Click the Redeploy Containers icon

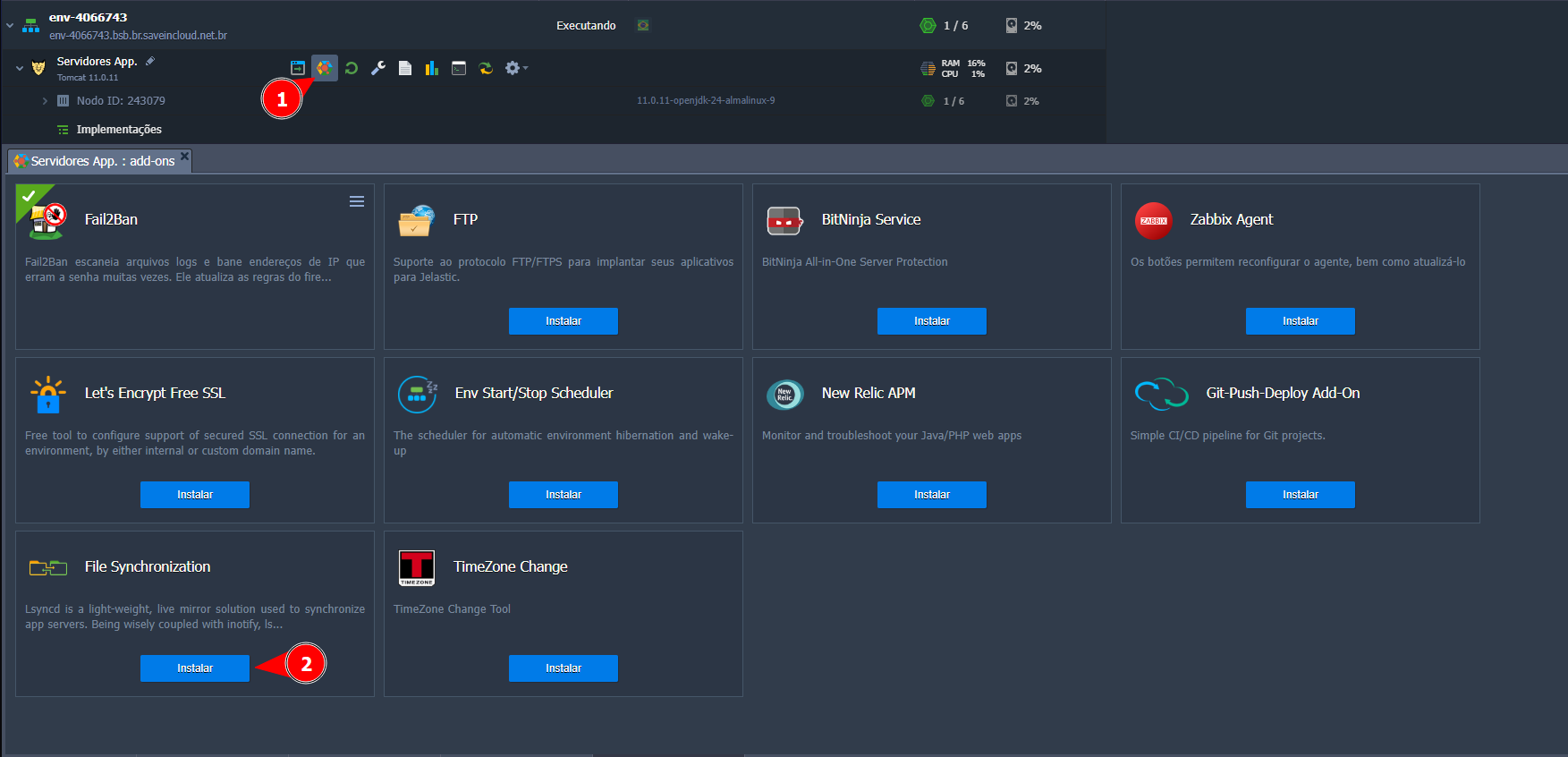click(x=486, y=68)
